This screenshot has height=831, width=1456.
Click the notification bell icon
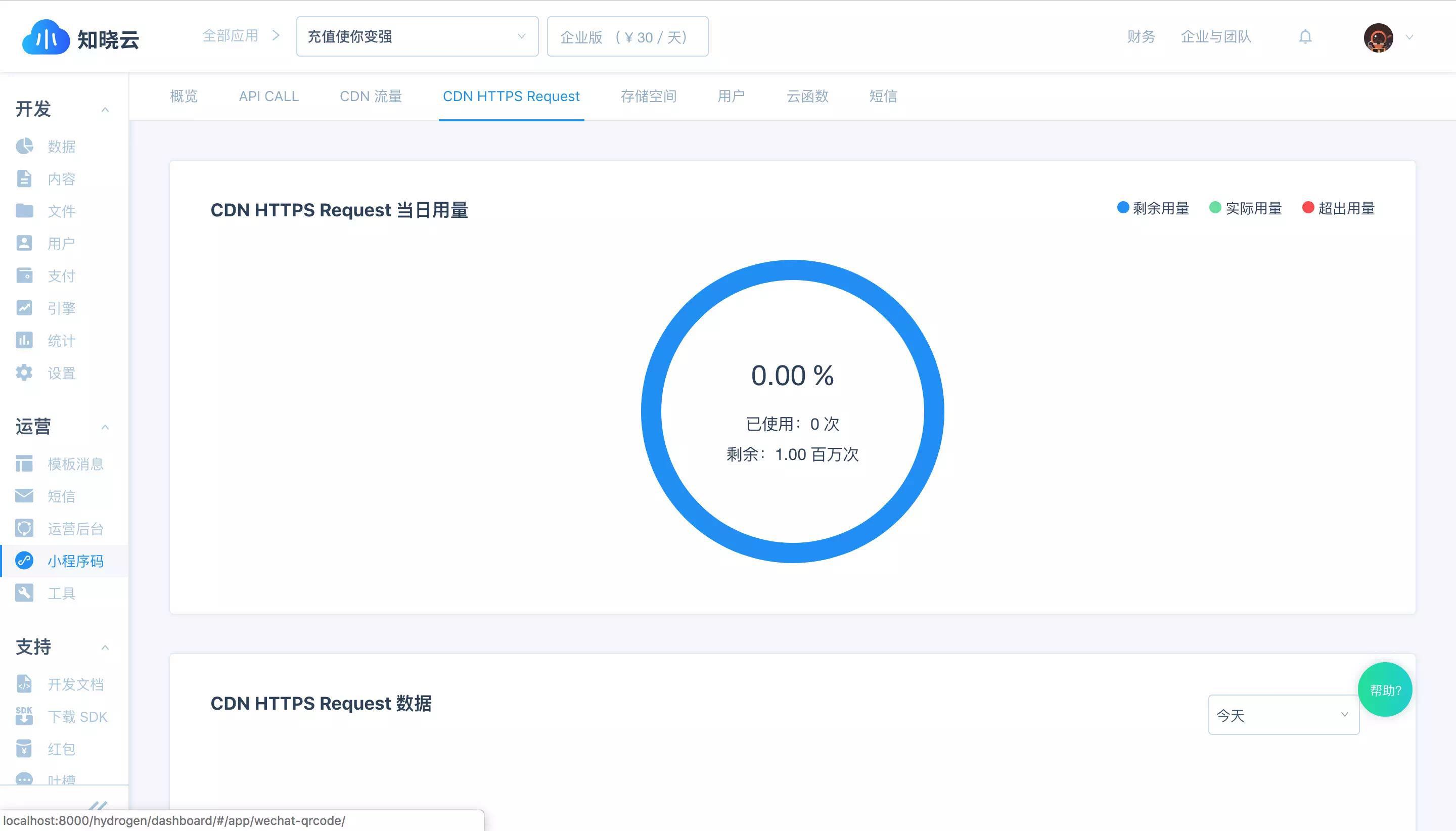(x=1305, y=37)
